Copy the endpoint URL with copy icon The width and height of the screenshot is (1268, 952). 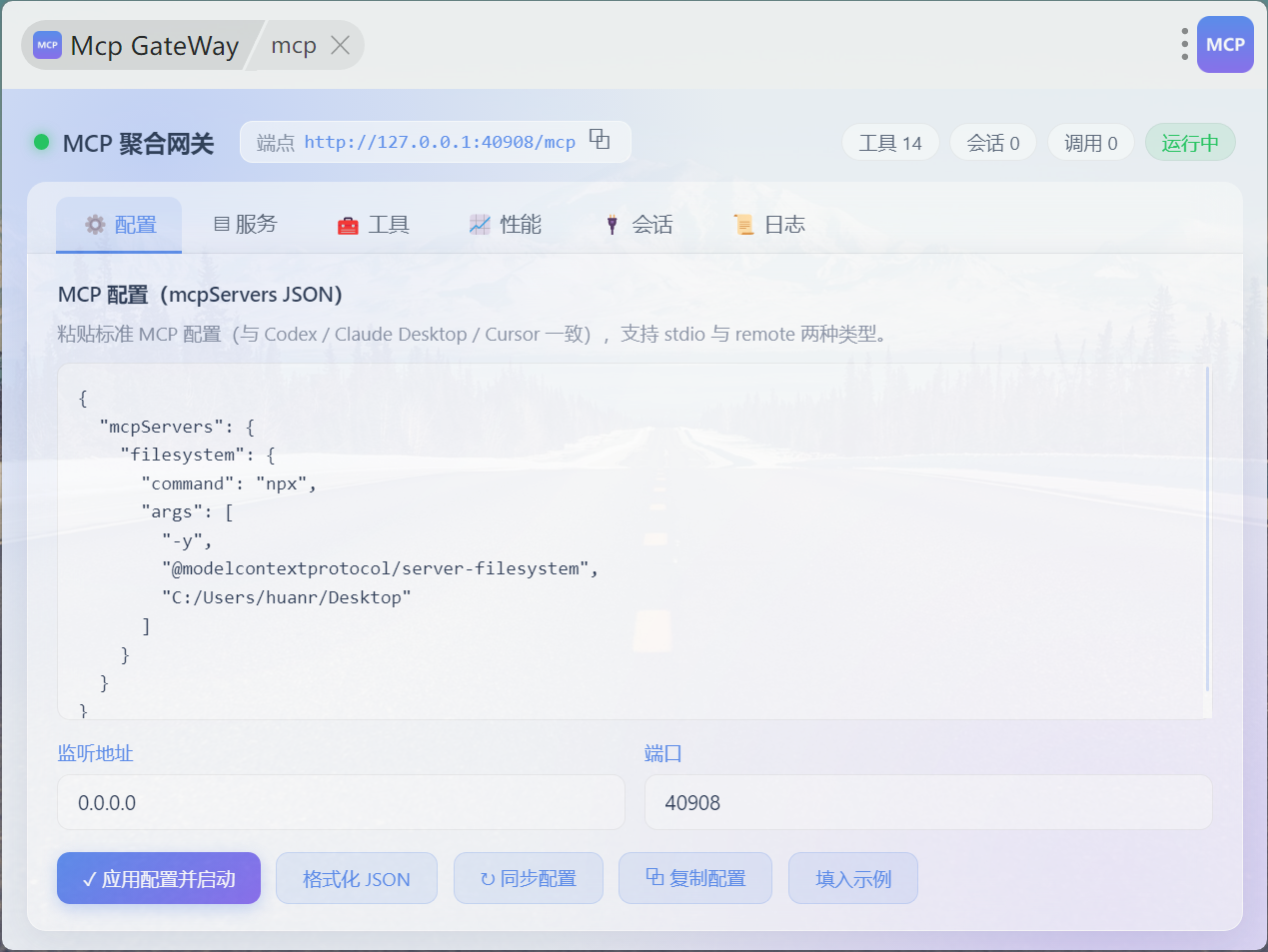tap(600, 140)
